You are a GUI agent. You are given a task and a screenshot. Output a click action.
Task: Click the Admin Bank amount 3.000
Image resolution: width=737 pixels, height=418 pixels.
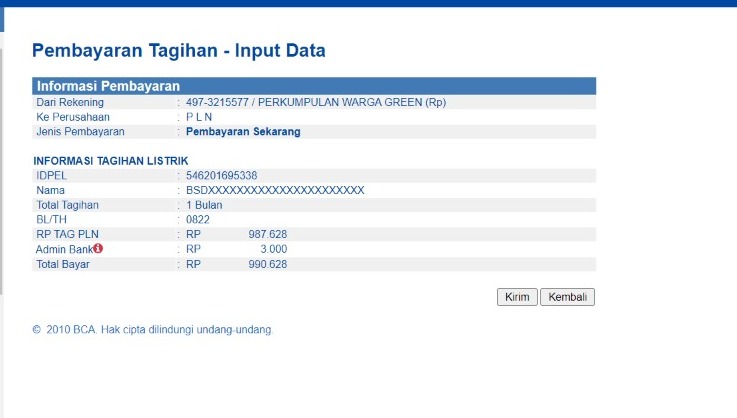point(273,249)
